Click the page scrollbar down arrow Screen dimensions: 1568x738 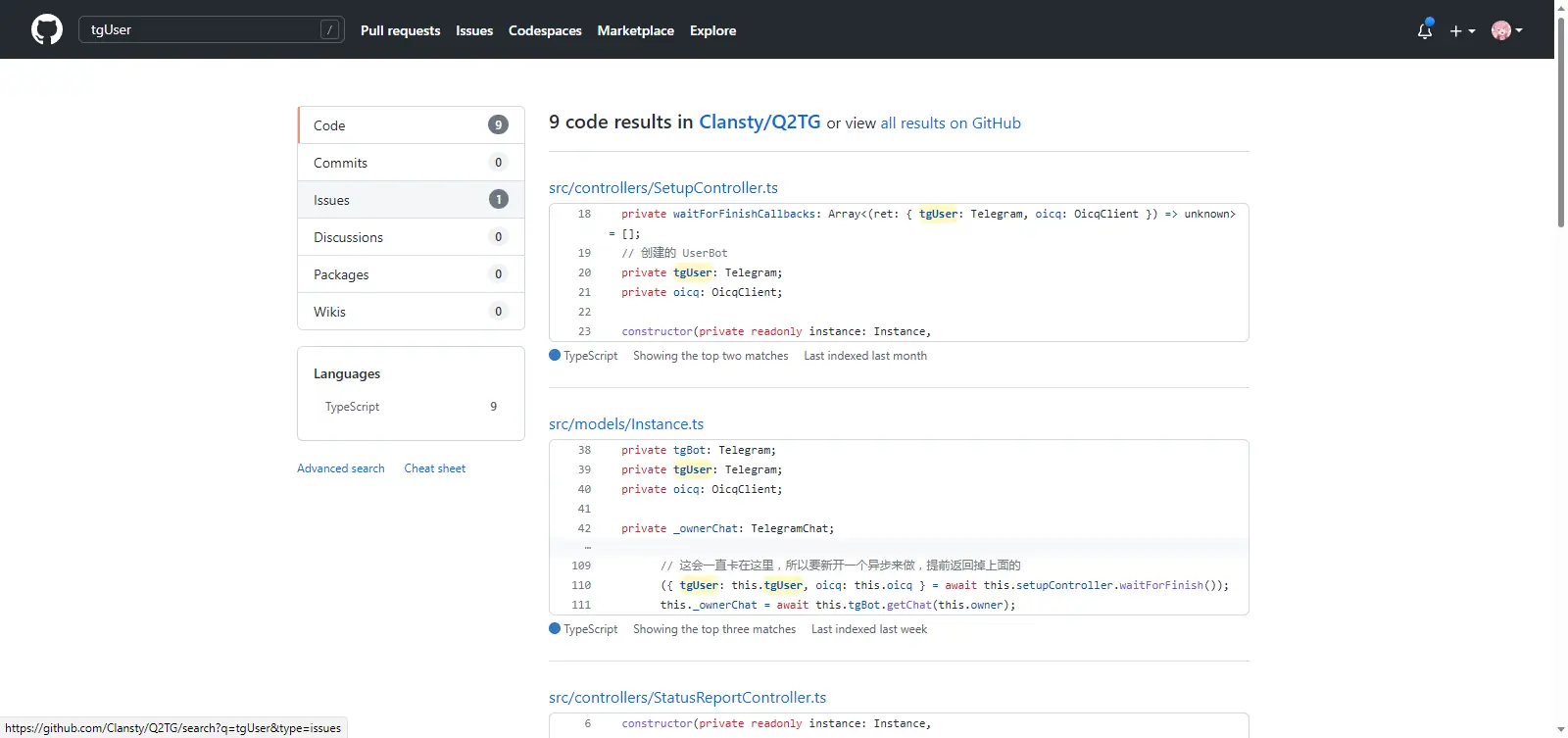[1560, 730]
